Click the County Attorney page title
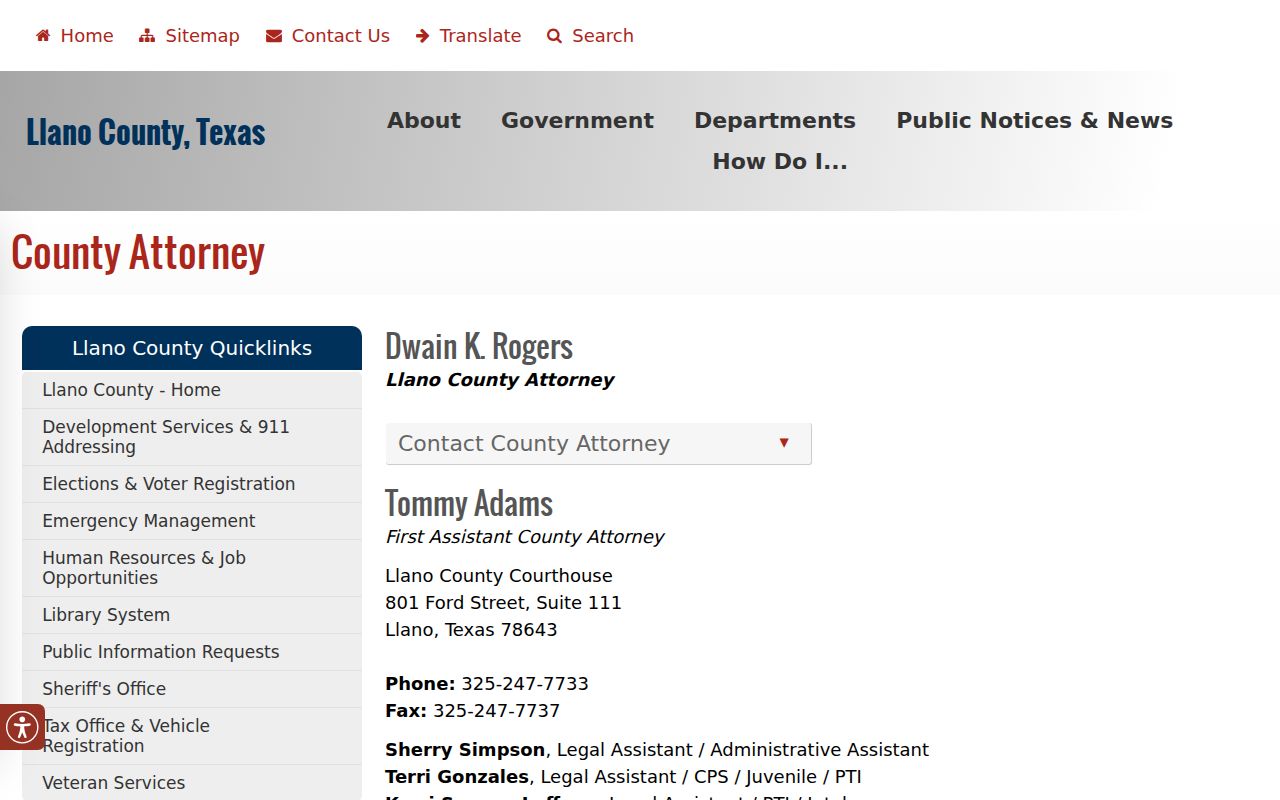Viewport: 1280px width, 800px height. pyautogui.click(x=138, y=252)
